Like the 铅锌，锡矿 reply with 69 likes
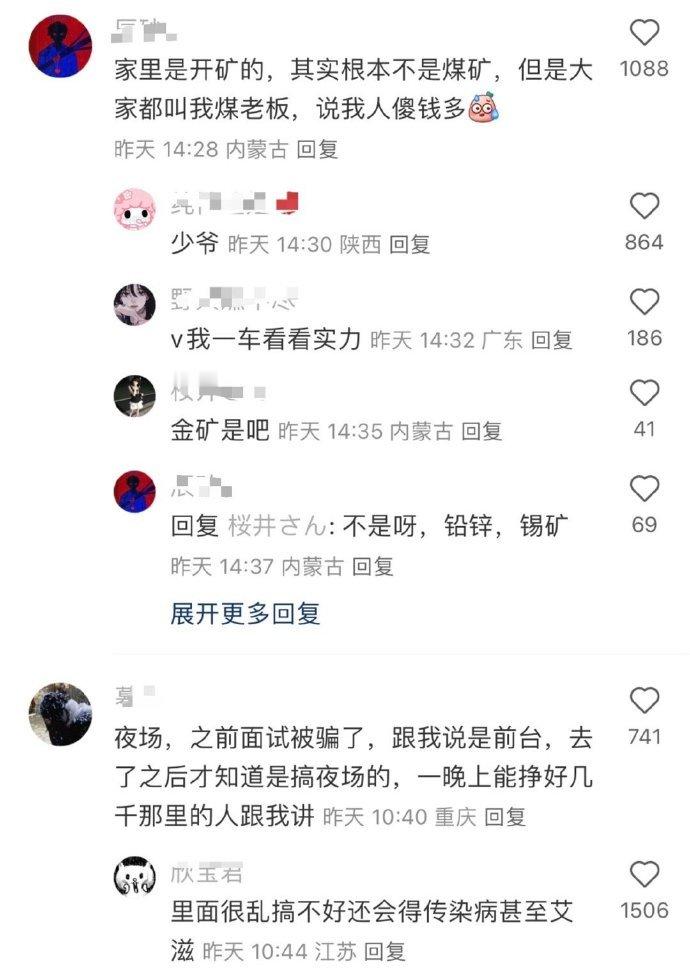This screenshot has width=690, height=972. (644, 489)
